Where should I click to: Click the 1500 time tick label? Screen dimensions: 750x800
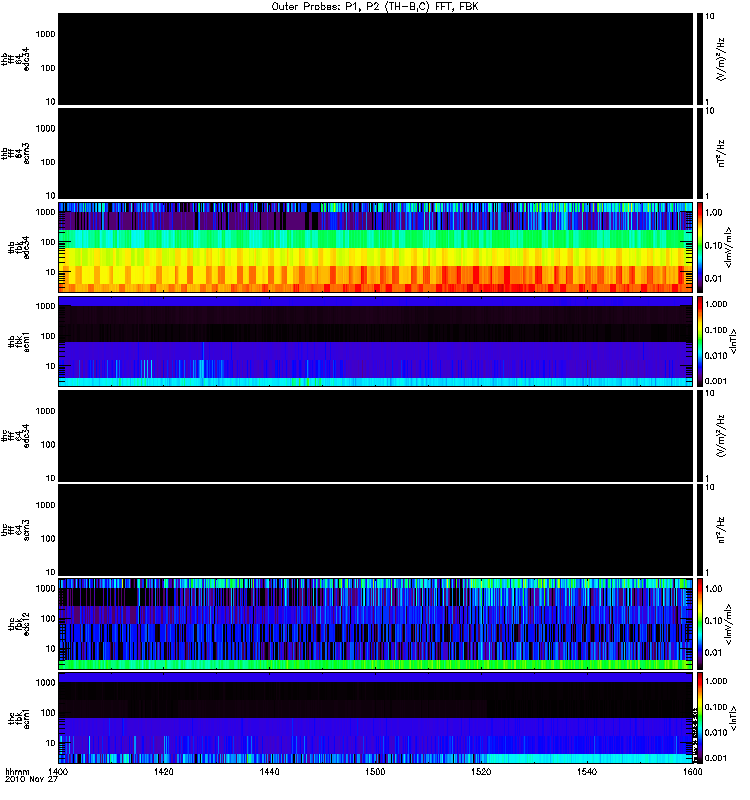point(375,771)
